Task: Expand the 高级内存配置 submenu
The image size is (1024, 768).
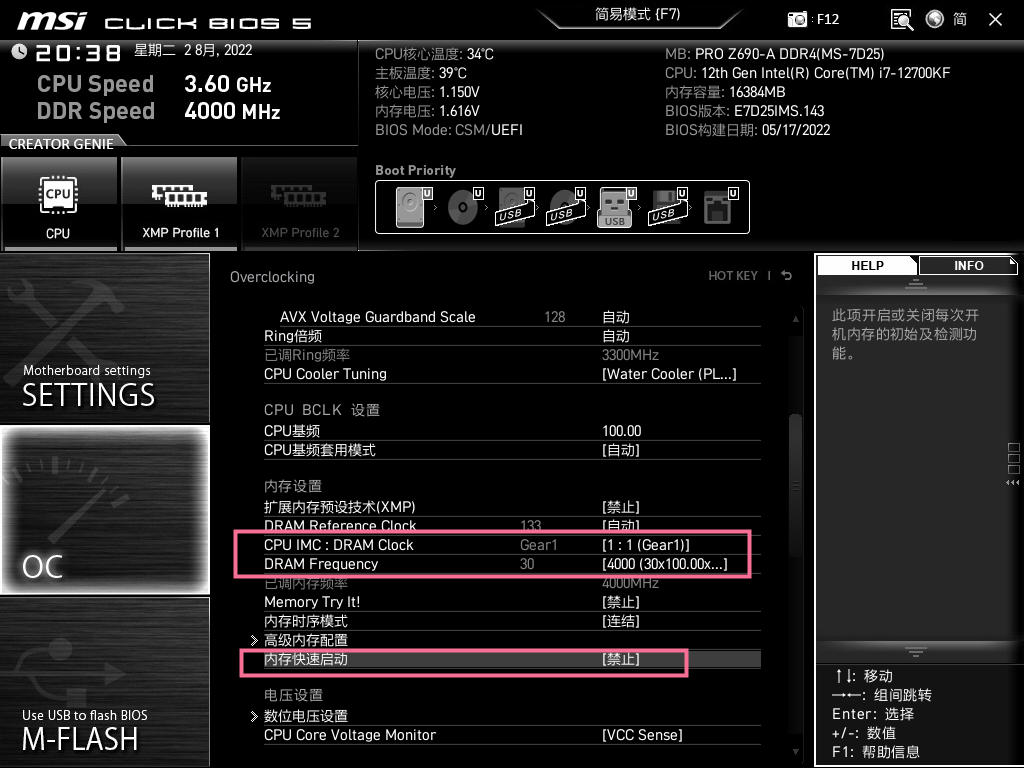Action: point(305,640)
